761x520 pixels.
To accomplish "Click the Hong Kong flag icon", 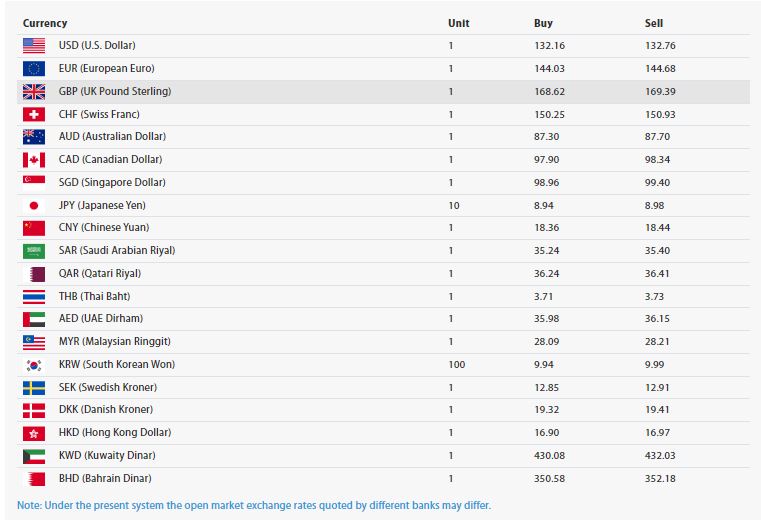I will click(34, 433).
